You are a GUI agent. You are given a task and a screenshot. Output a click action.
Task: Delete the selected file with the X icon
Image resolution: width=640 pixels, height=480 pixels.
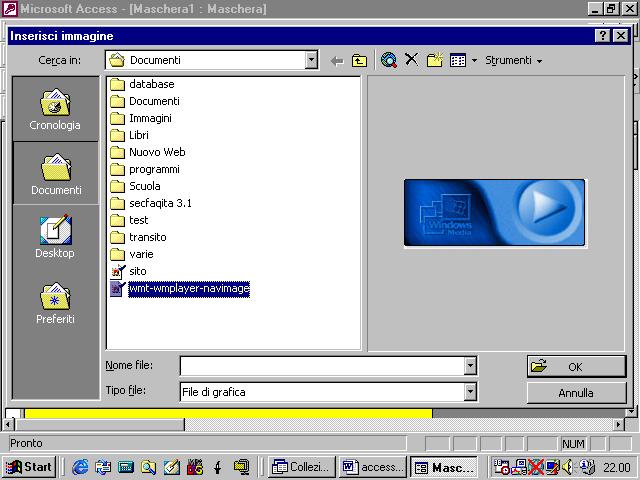click(x=411, y=60)
